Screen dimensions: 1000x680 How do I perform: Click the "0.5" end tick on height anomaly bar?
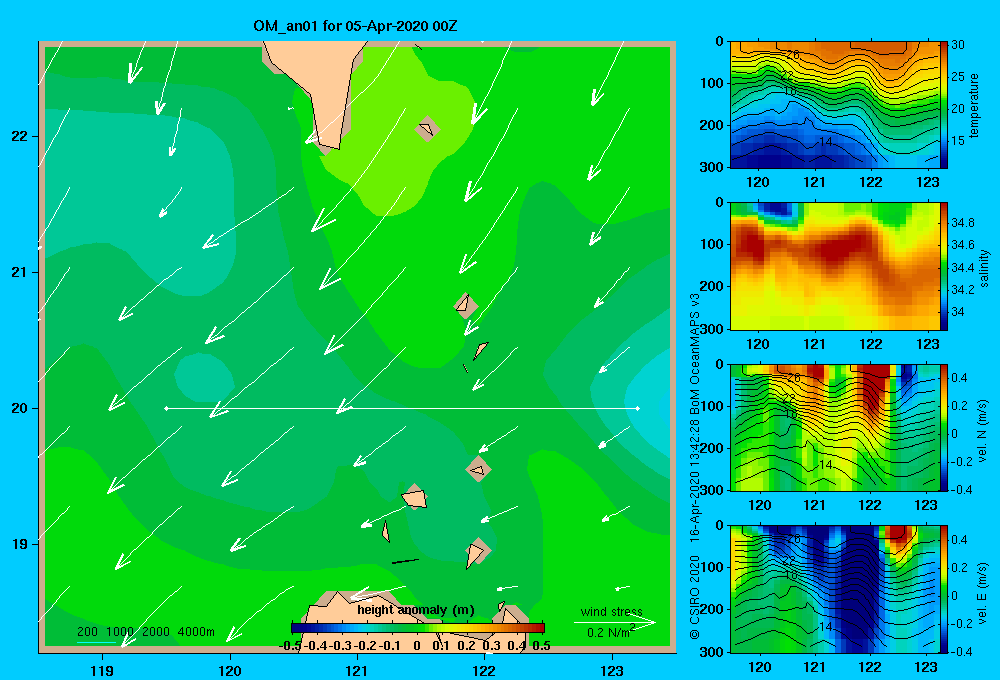click(x=541, y=646)
